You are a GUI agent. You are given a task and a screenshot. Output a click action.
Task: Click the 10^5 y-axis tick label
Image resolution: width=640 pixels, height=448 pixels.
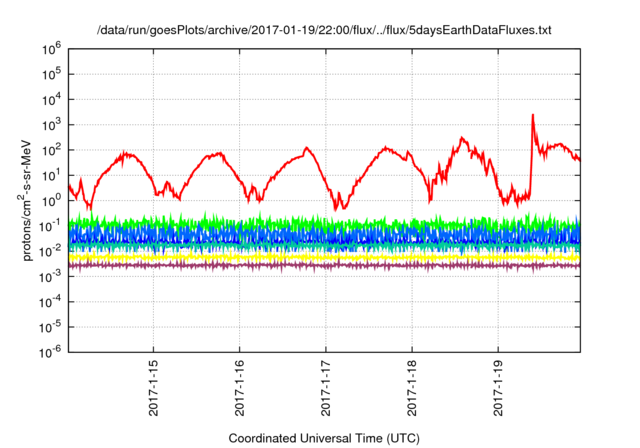[51, 74]
